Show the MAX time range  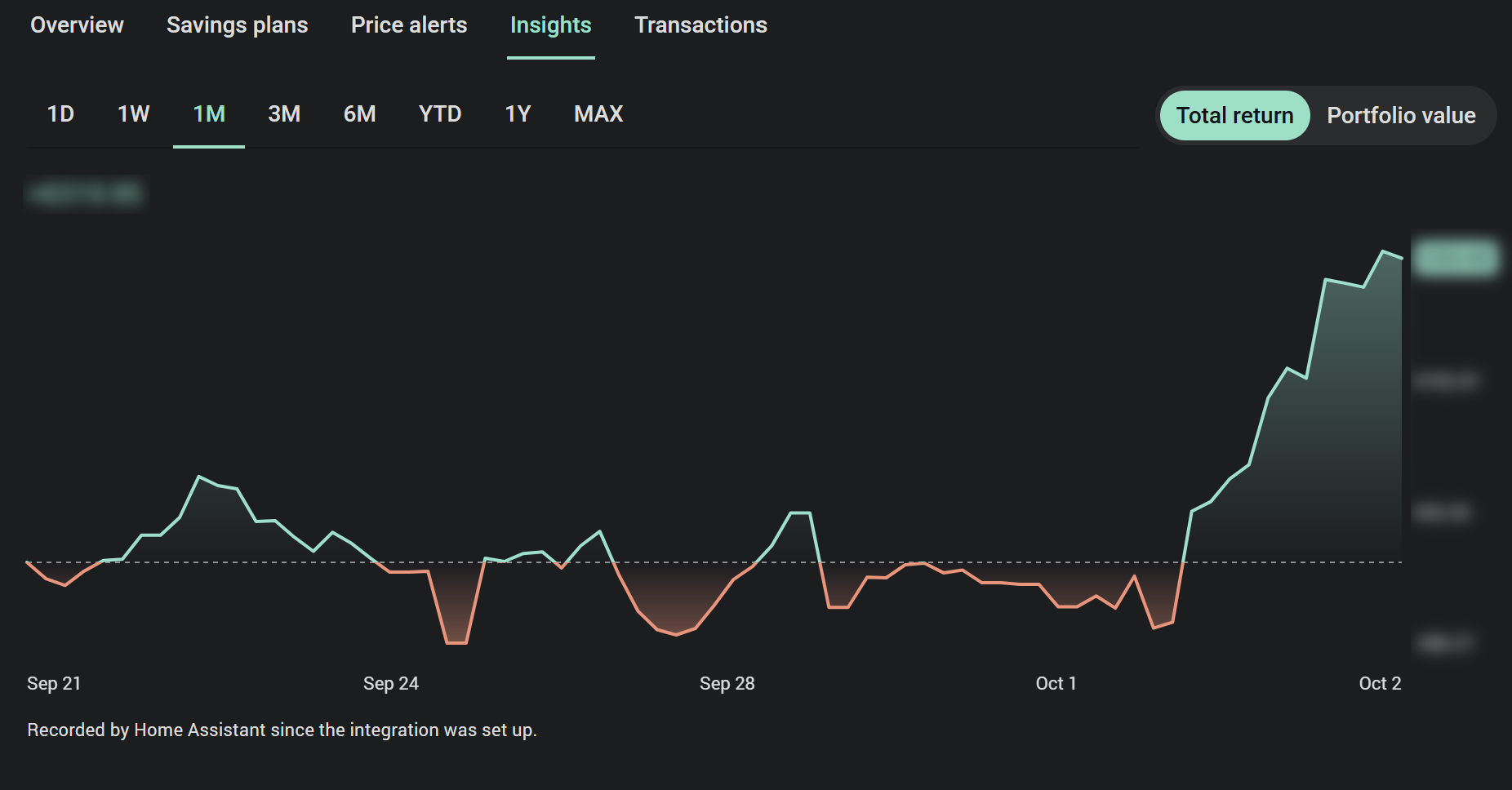(598, 114)
